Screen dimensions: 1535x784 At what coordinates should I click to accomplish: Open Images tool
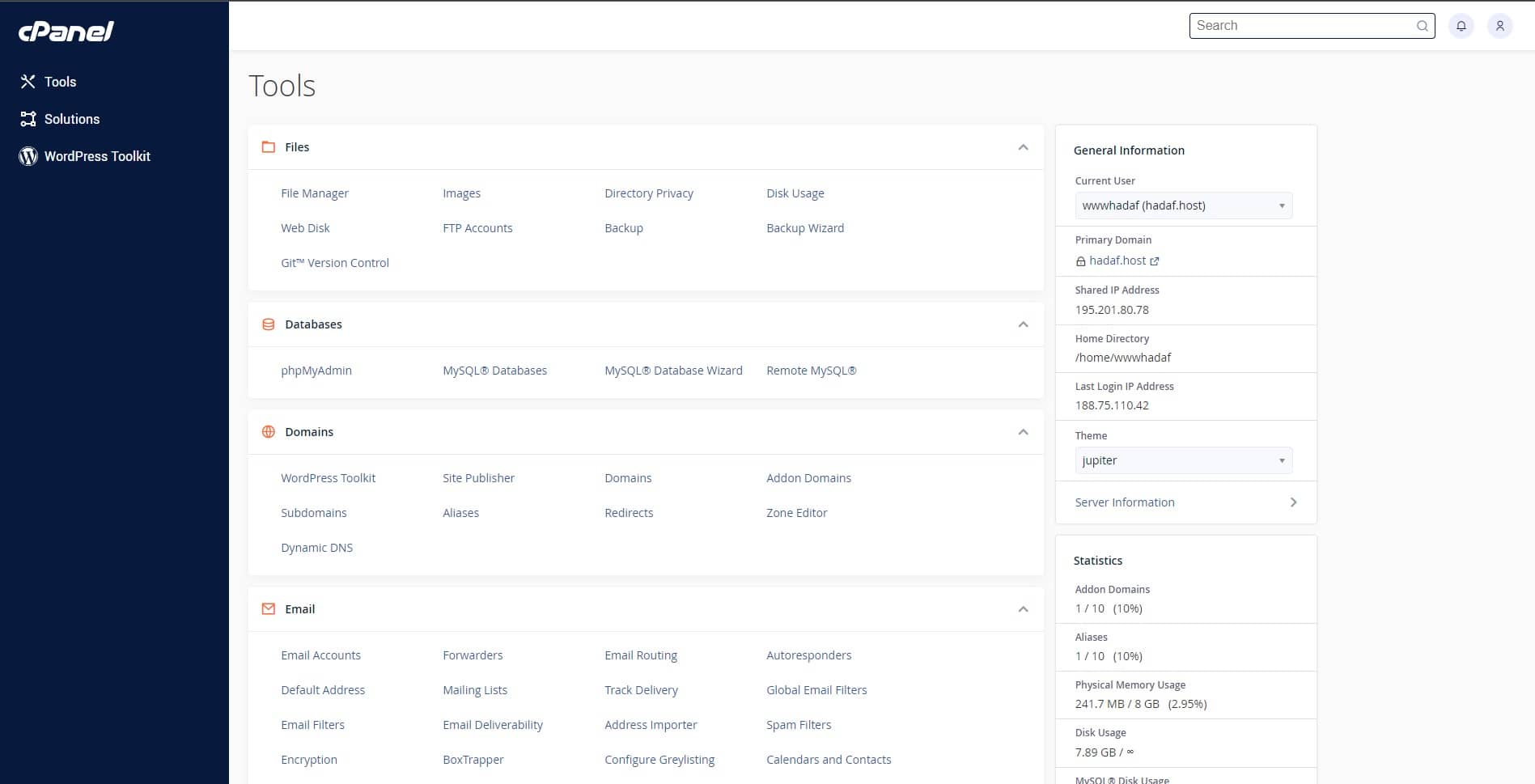[461, 193]
